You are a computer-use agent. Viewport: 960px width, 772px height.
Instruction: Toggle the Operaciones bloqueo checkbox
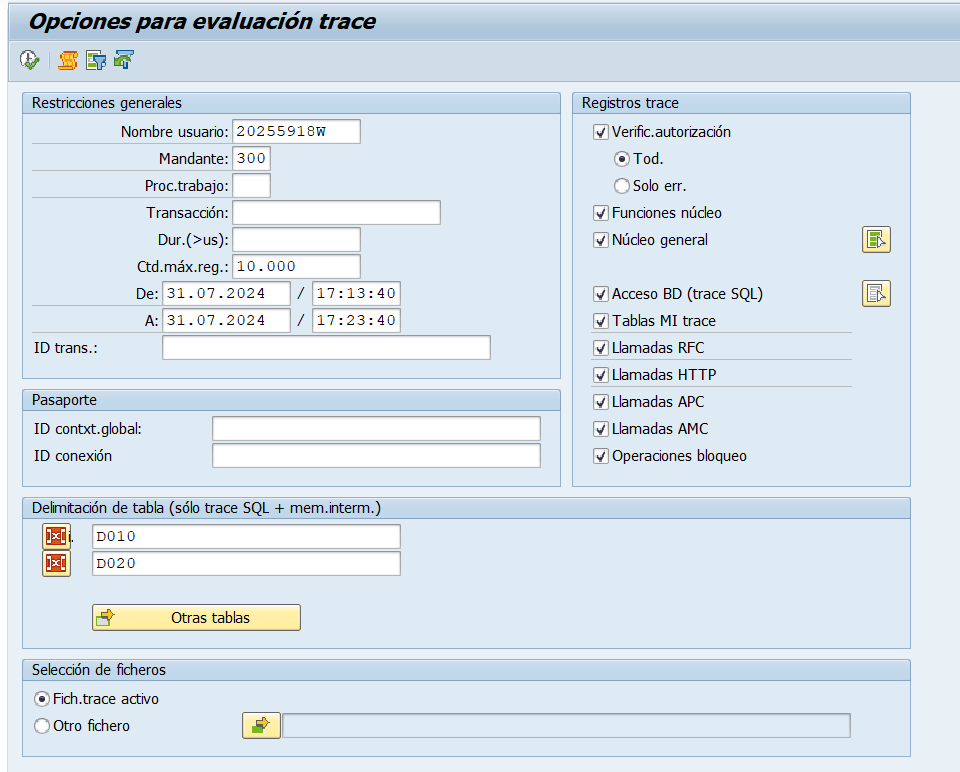click(x=601, y=456)
